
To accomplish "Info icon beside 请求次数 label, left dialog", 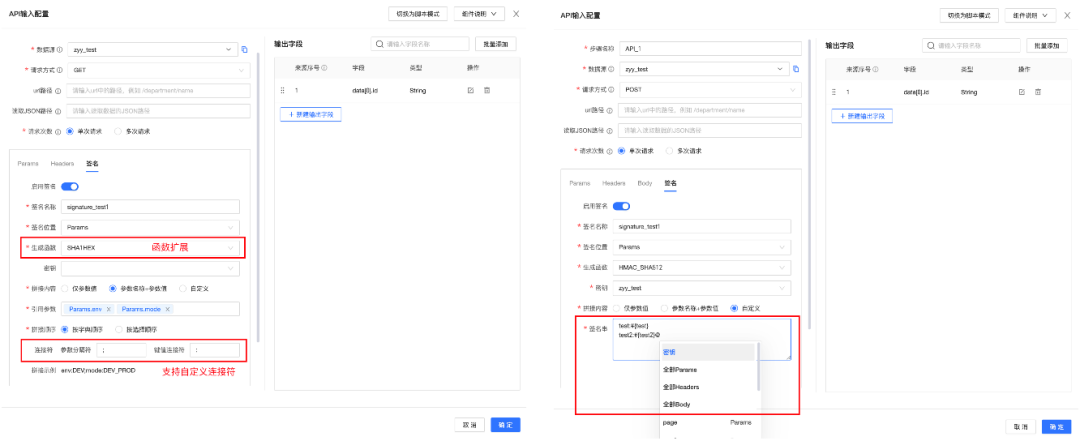I will 59,131.
